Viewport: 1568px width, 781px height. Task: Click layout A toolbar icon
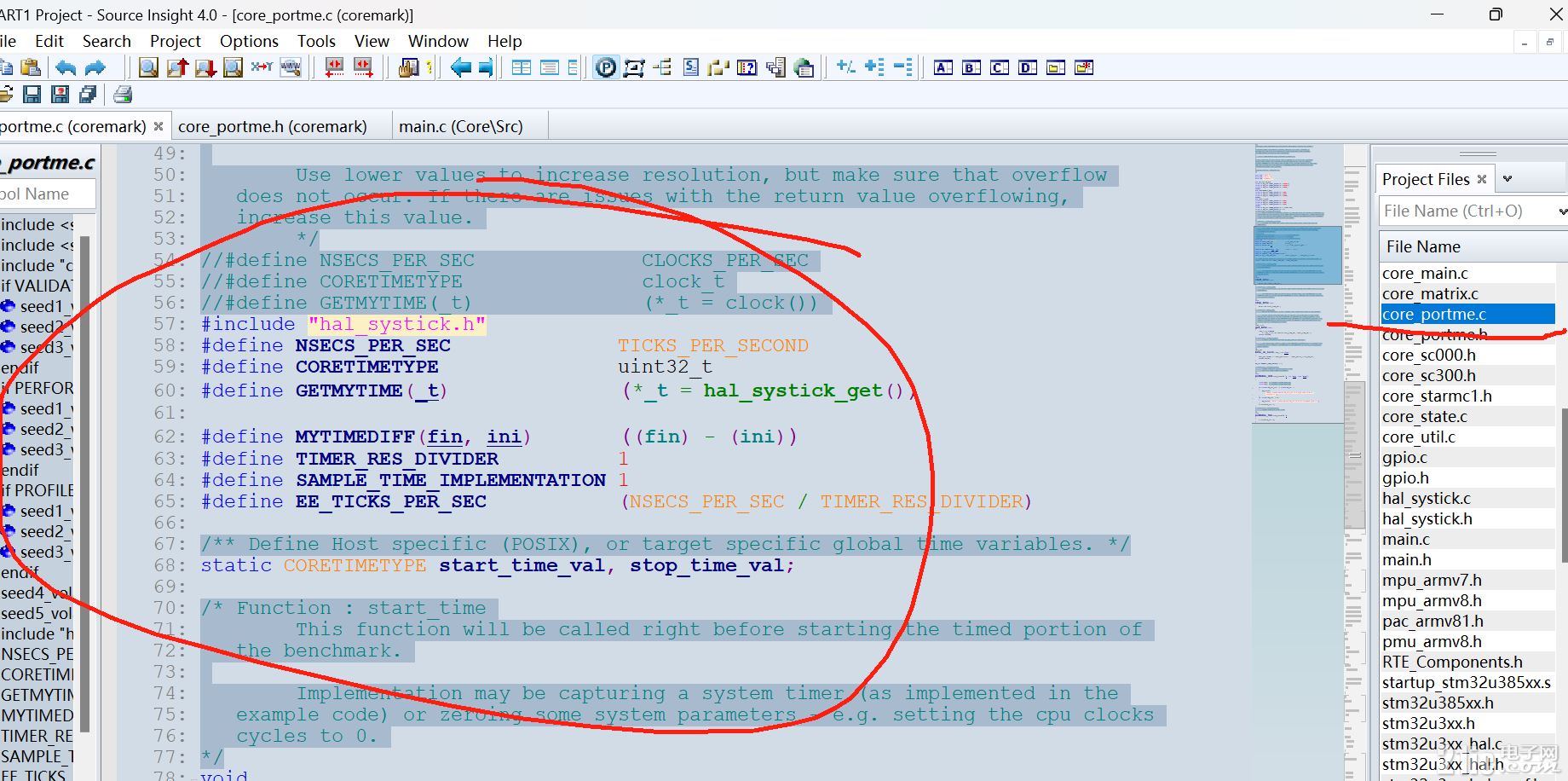tap(943, 67)
